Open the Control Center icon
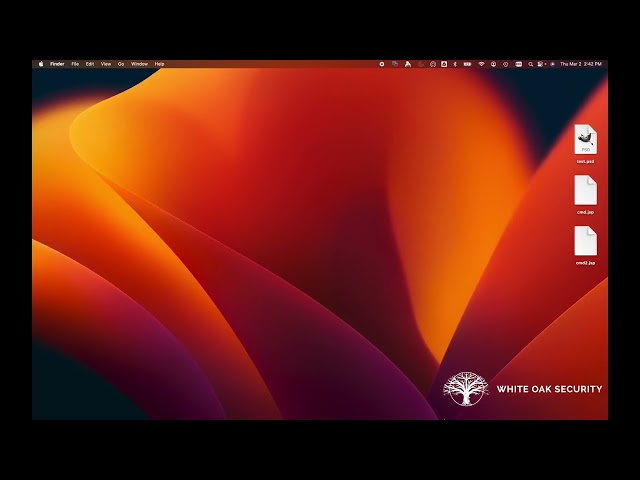 pos(541,64)
